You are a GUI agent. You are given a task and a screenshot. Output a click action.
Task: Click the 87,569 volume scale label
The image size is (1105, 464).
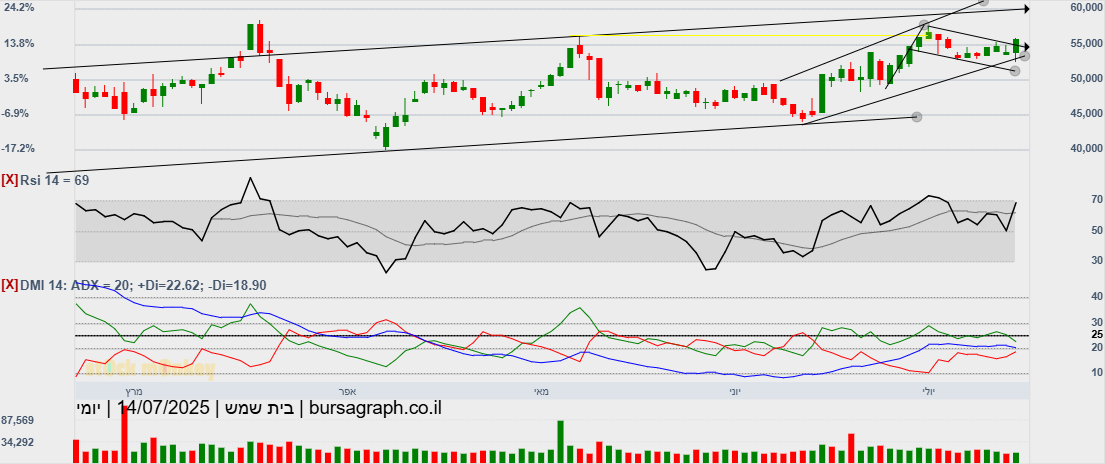(20, 420)
